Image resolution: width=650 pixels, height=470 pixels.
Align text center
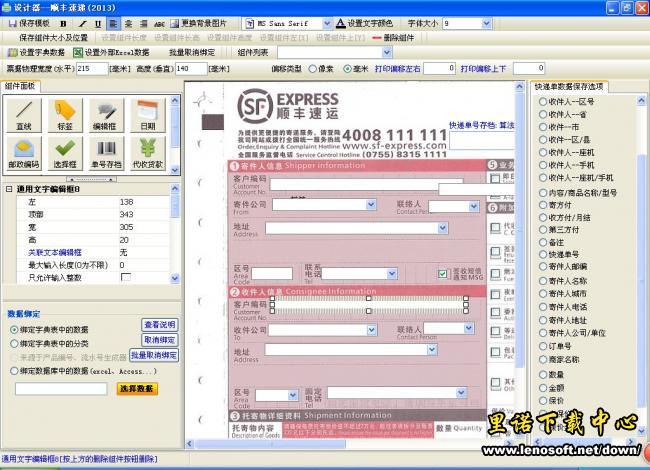click(x=129, y=24)
